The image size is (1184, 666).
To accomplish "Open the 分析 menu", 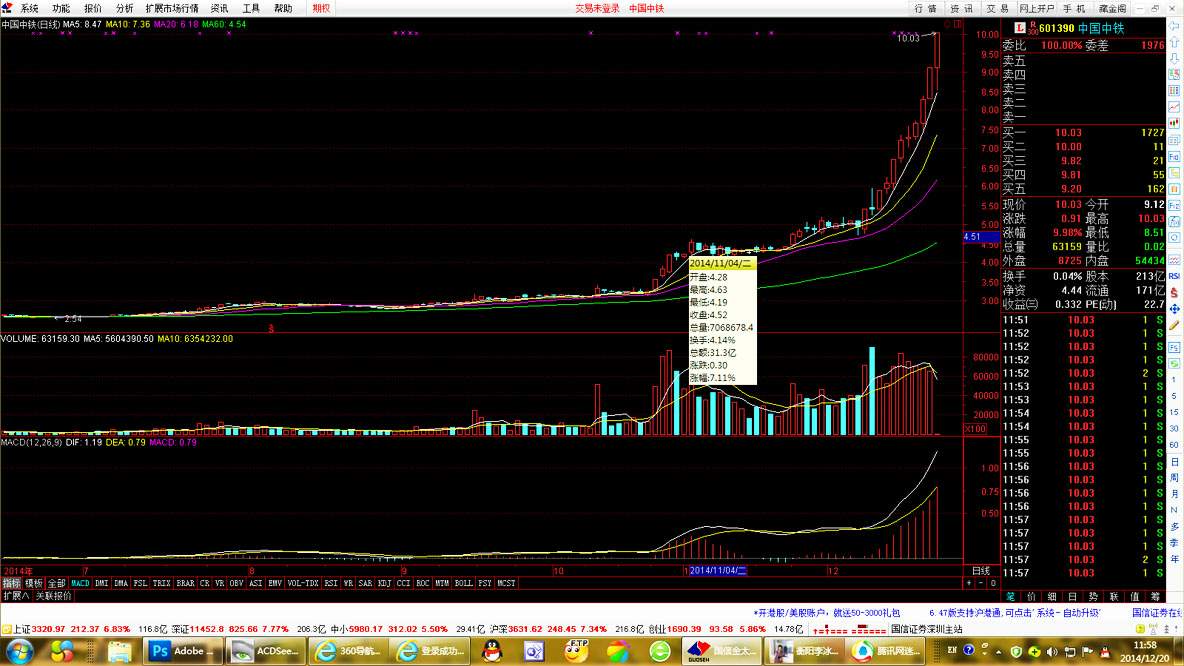I will pos(125,8).
